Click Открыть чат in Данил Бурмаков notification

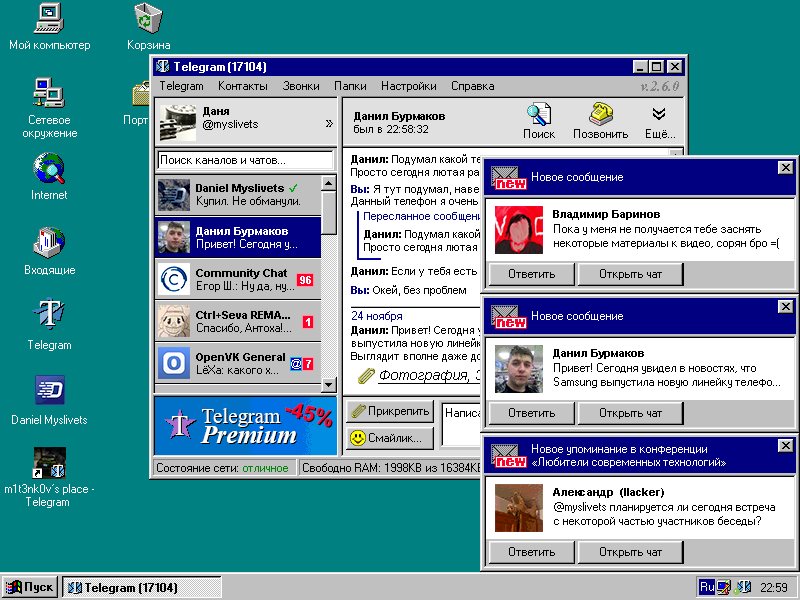tap(630, 413)
